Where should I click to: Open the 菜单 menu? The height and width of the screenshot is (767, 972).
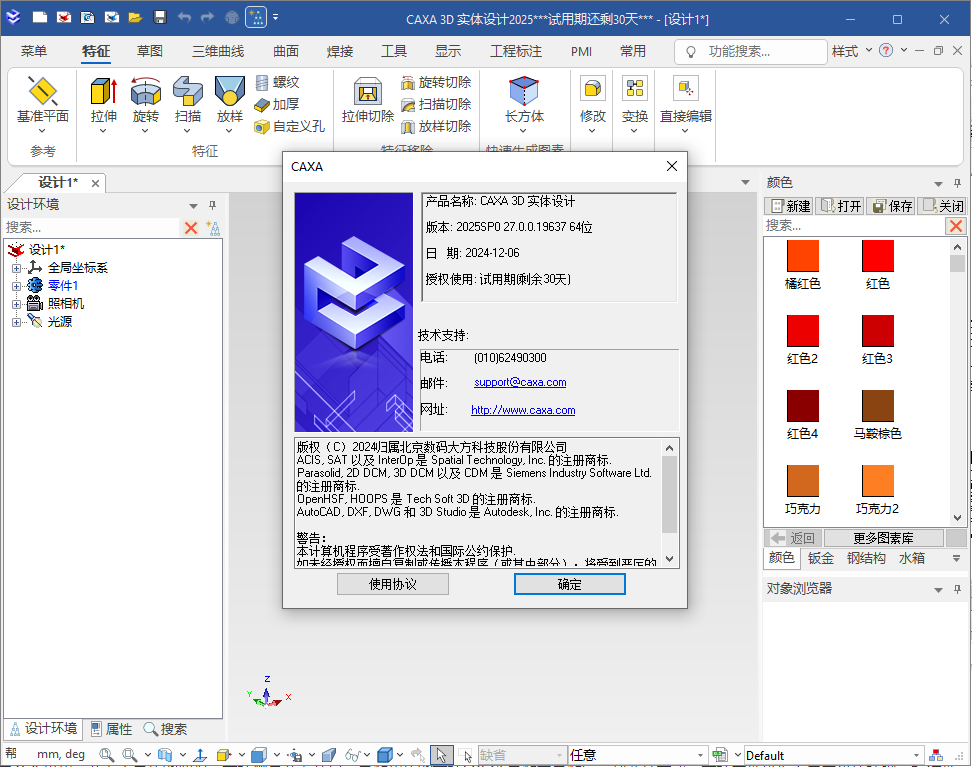coord(33,51)
